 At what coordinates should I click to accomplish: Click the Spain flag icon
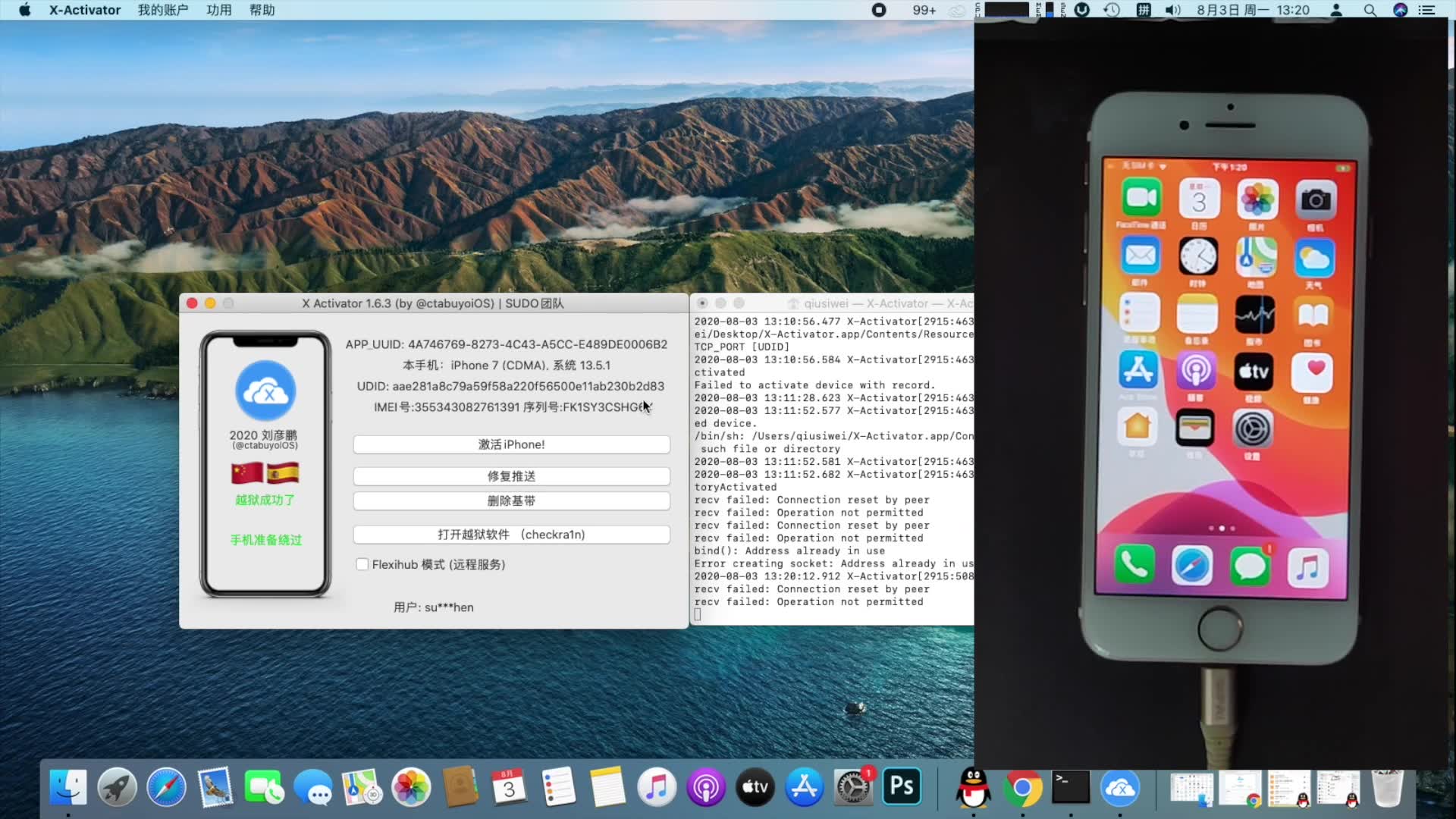point(283,473)
